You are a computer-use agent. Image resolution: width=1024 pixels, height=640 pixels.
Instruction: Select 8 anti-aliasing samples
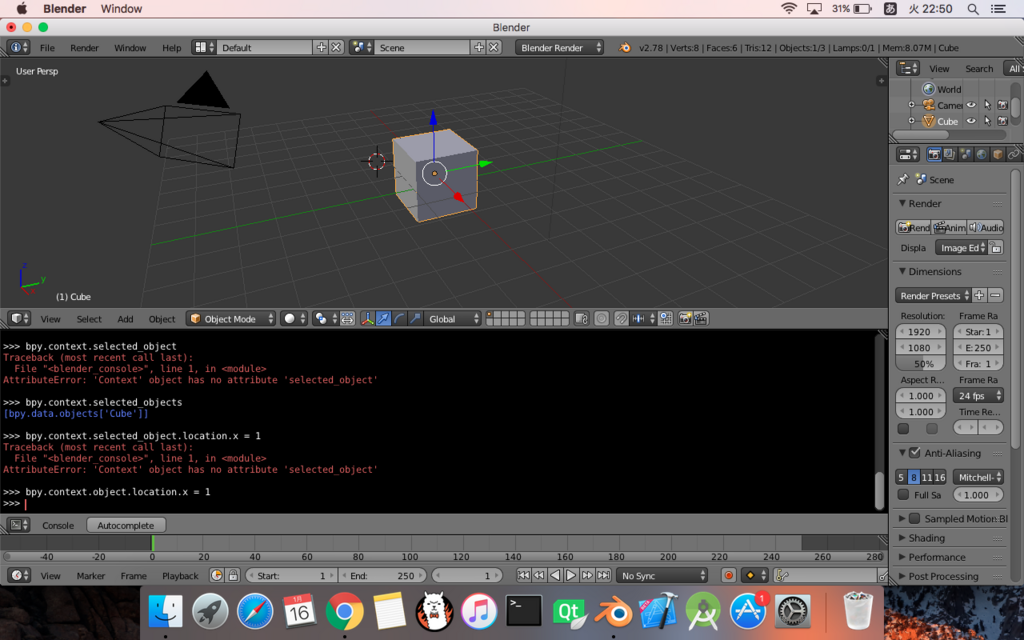pyautogui.click(x=914, y=477)
